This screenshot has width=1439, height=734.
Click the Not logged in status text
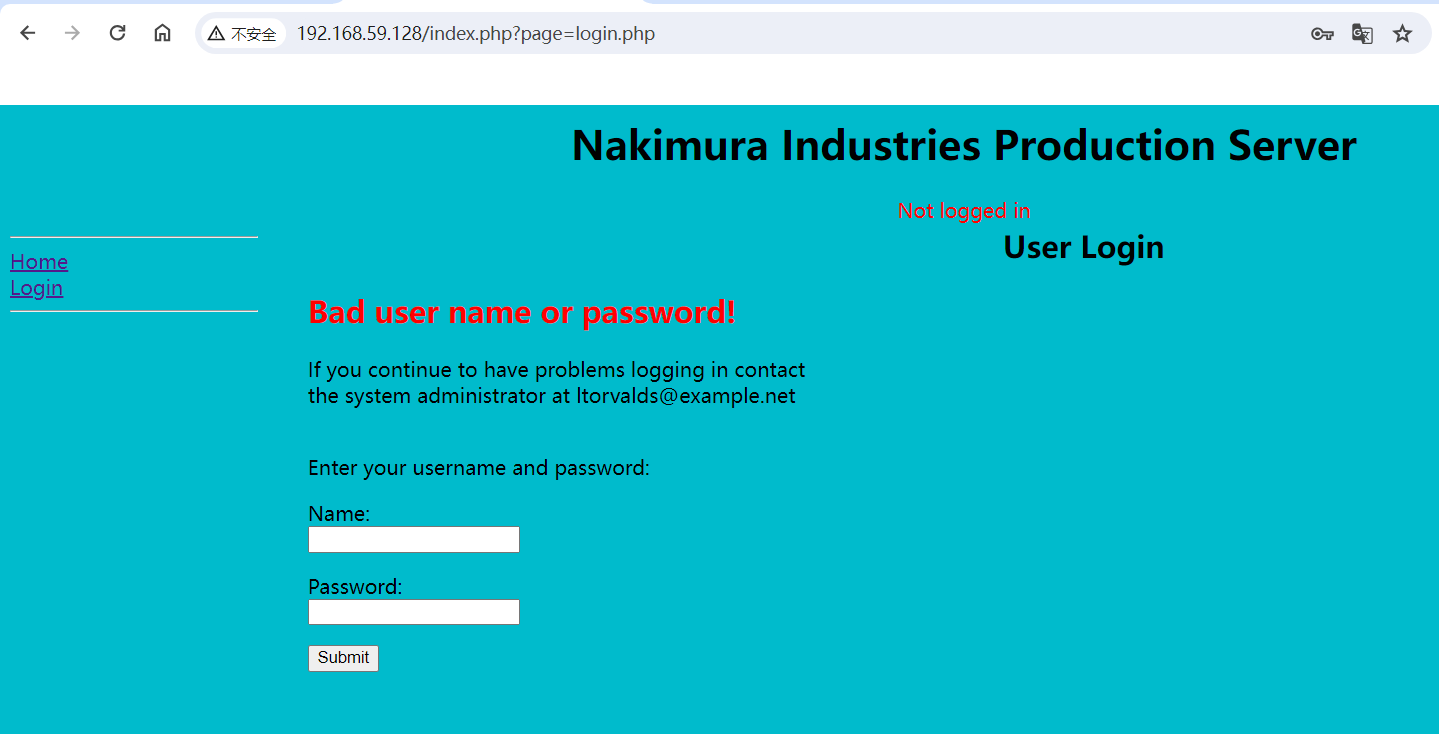963,210
